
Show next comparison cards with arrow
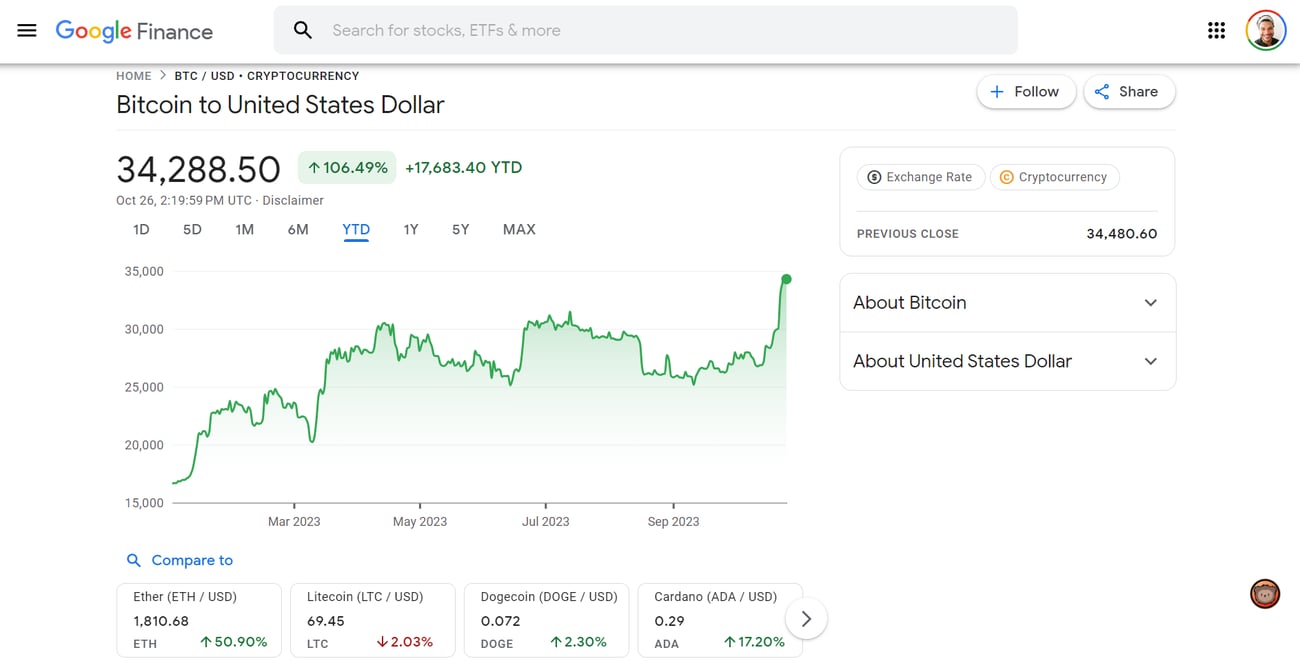click(806, 619)
